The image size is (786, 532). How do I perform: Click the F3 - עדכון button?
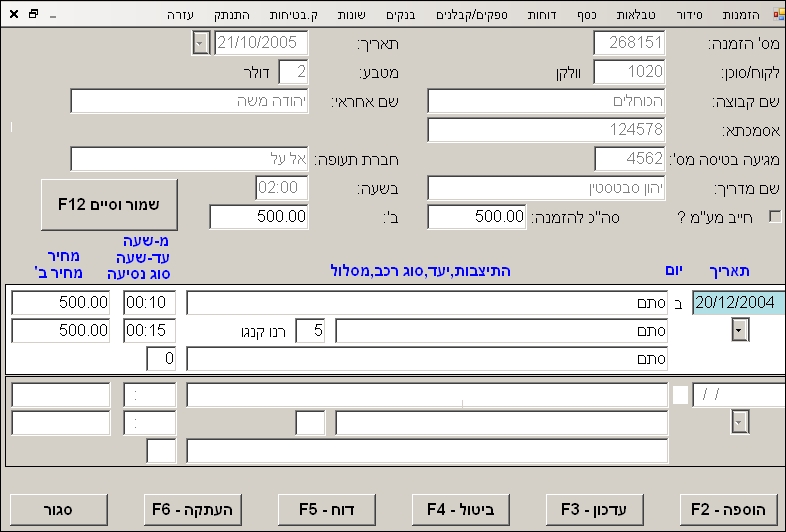tap(595, 510)
